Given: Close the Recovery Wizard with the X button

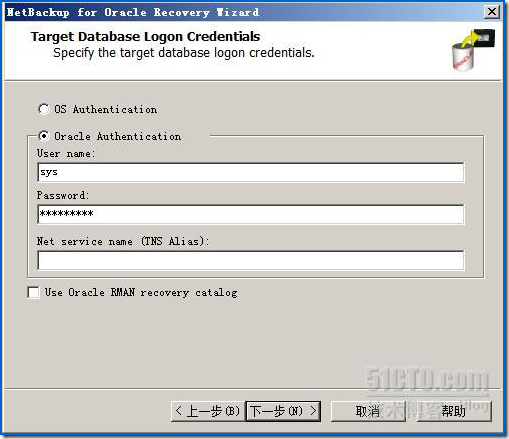Looking at the screenshot, I should pos(492,12).
